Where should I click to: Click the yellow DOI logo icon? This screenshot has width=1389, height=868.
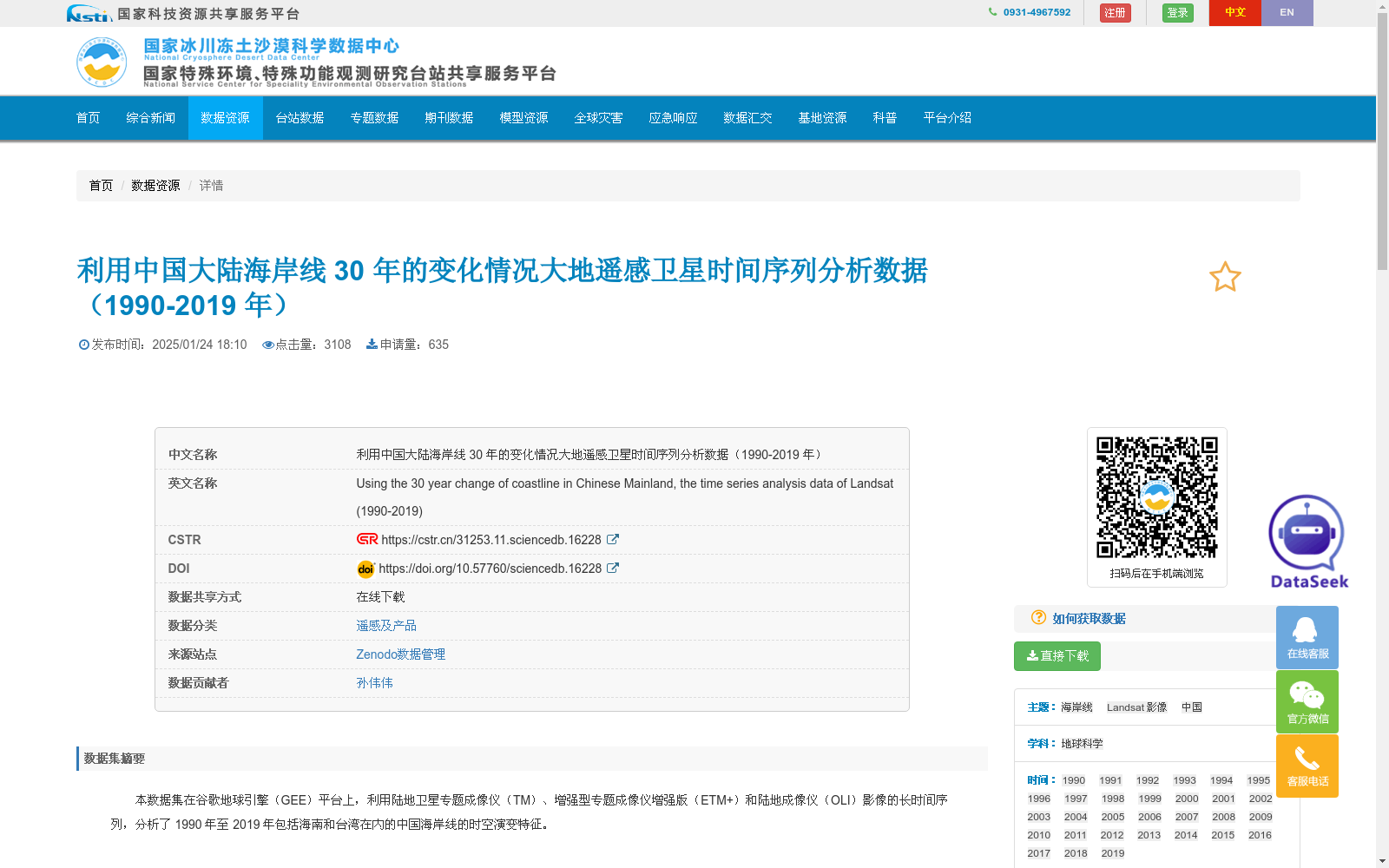pyautogui.click(x=365, y=569)
